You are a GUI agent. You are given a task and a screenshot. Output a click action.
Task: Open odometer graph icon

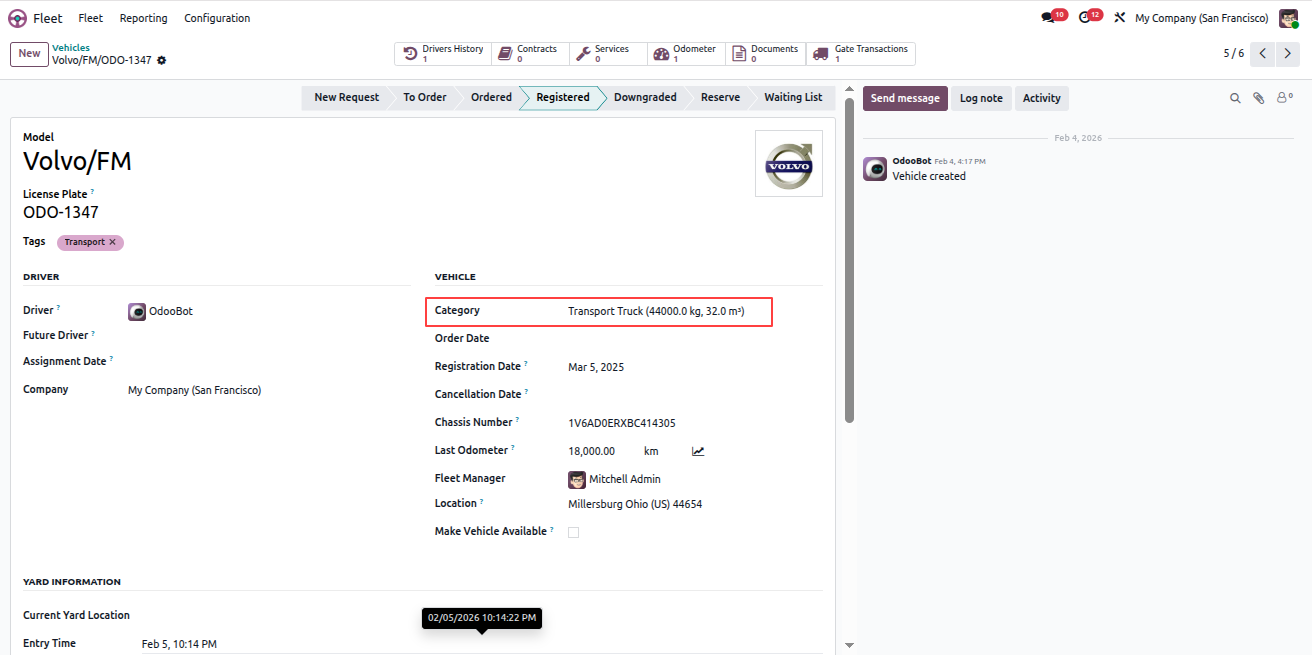pos(698,451)
